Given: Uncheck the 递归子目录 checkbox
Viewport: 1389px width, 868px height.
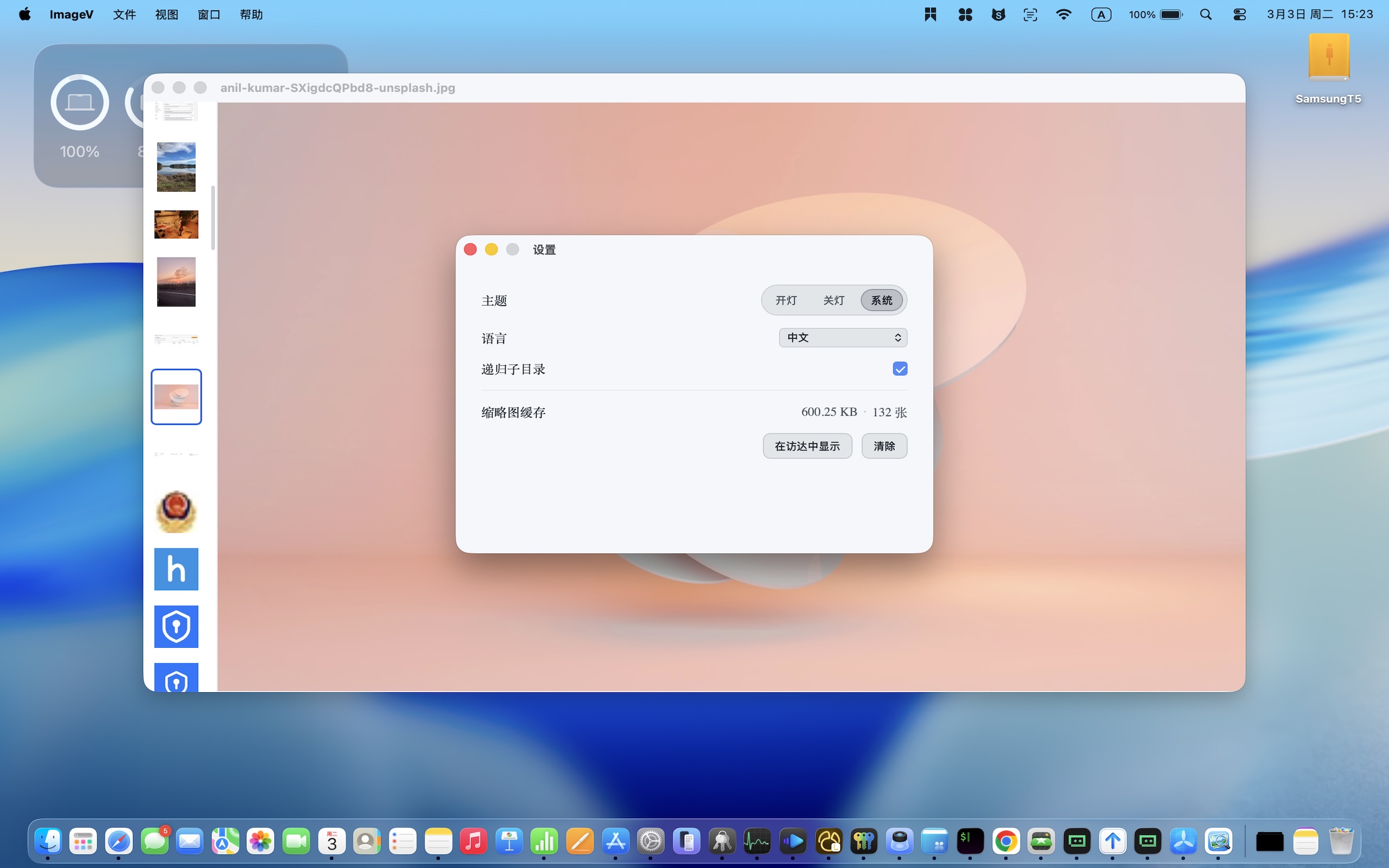Looking at the screenshot, I should click(900, 368).
